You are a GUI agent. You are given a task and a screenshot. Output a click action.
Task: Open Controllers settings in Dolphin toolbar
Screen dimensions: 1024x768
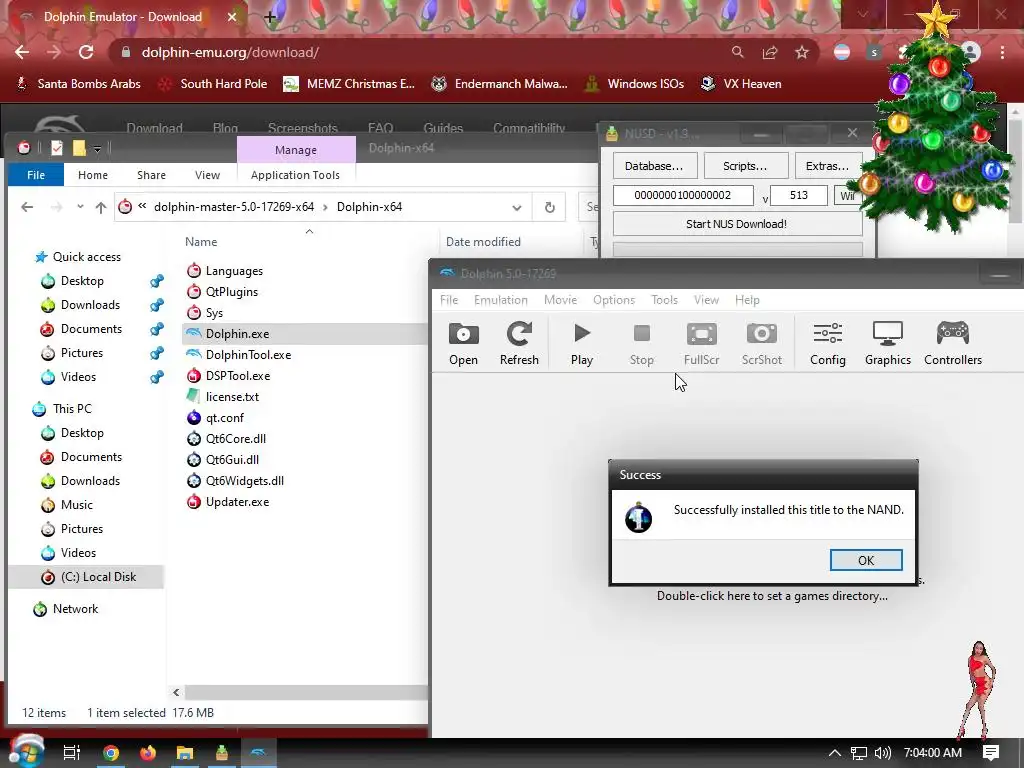point(953,344)
